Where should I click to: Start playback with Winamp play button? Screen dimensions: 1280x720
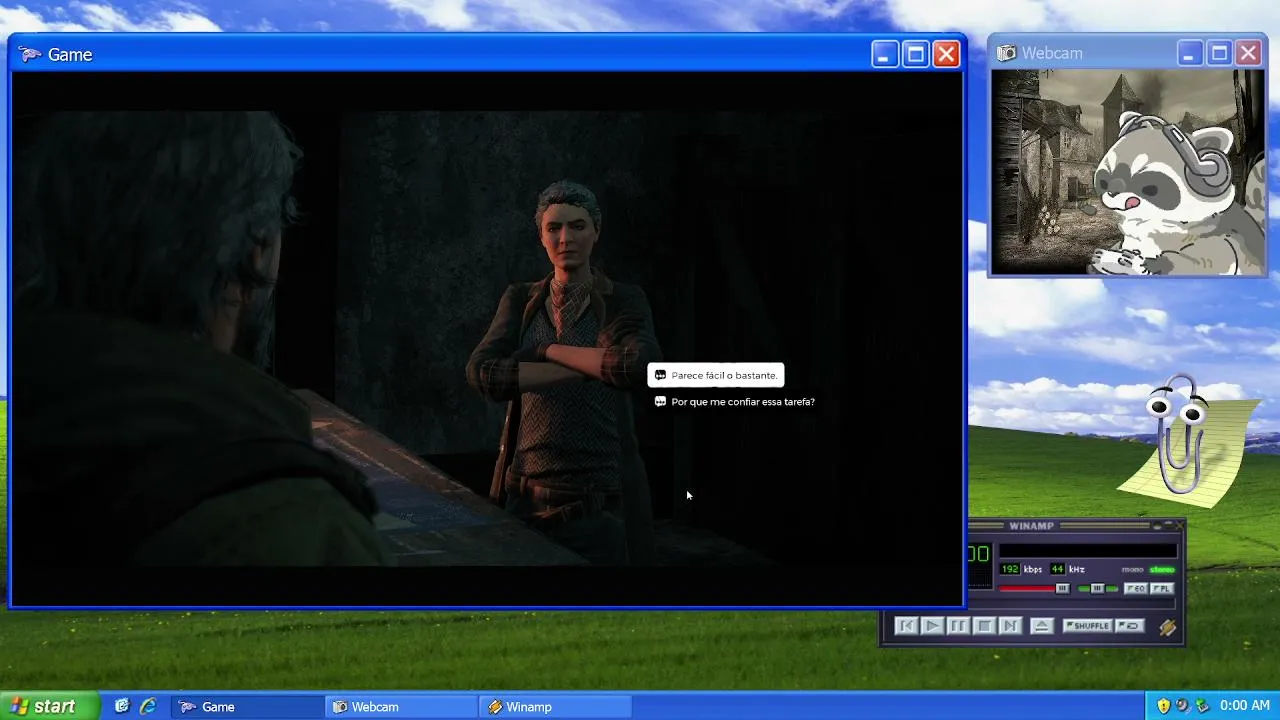pos(932,626)
